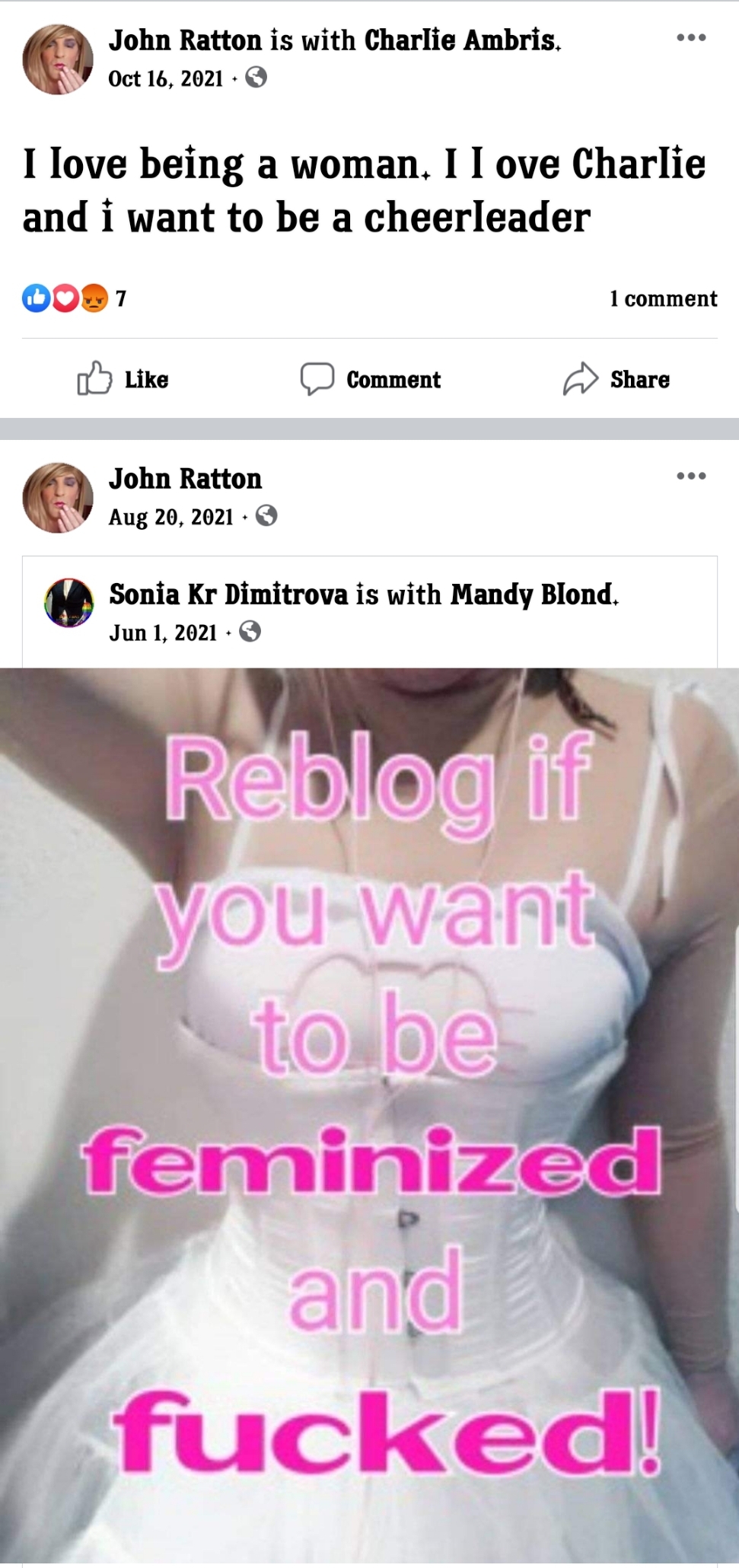
Task: Click John Ratton name on Aug 20 post
Action: [185, 479]
